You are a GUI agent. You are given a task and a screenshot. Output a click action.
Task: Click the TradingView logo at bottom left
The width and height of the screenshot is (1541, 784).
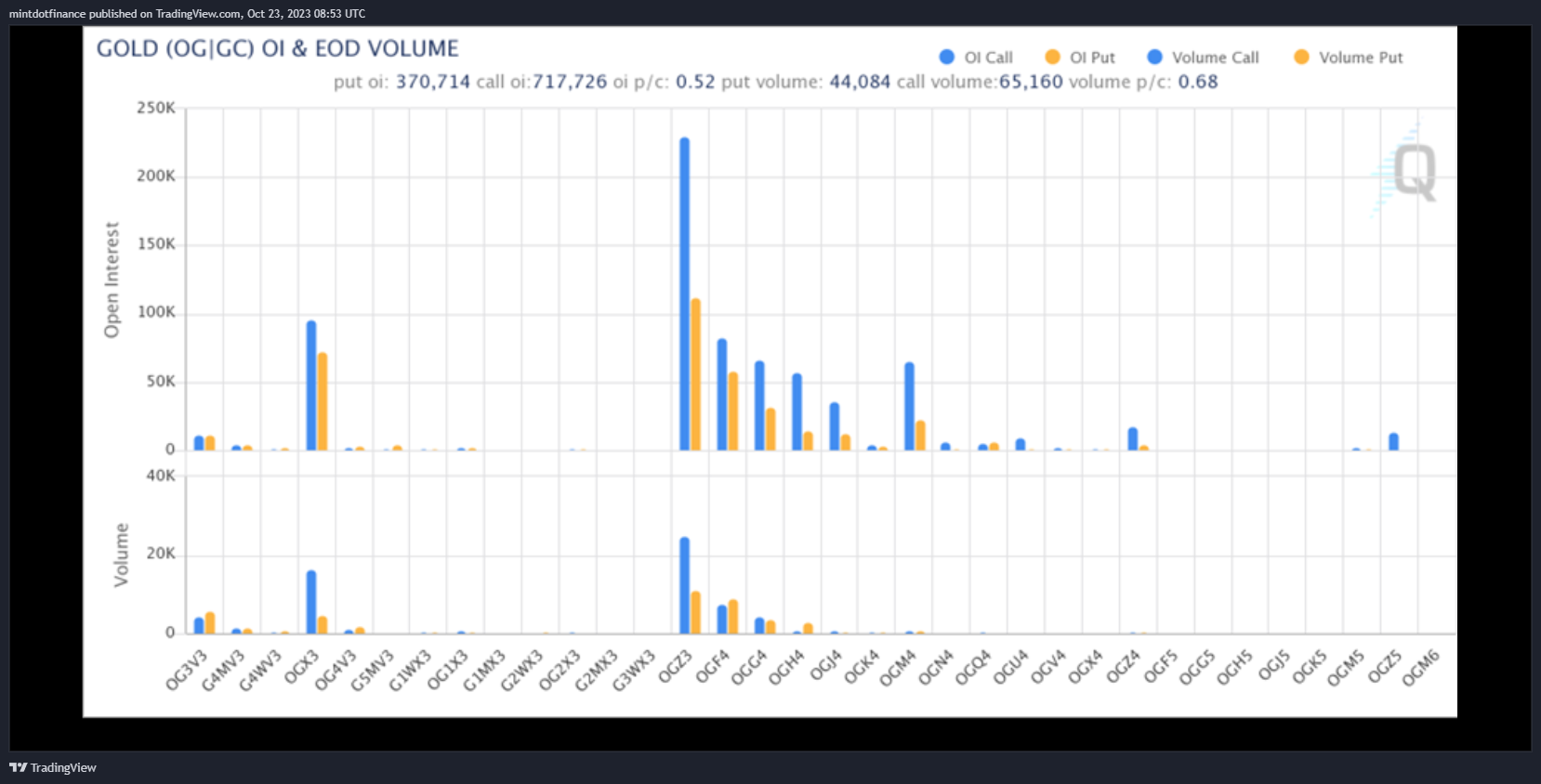tap(52, 767)
